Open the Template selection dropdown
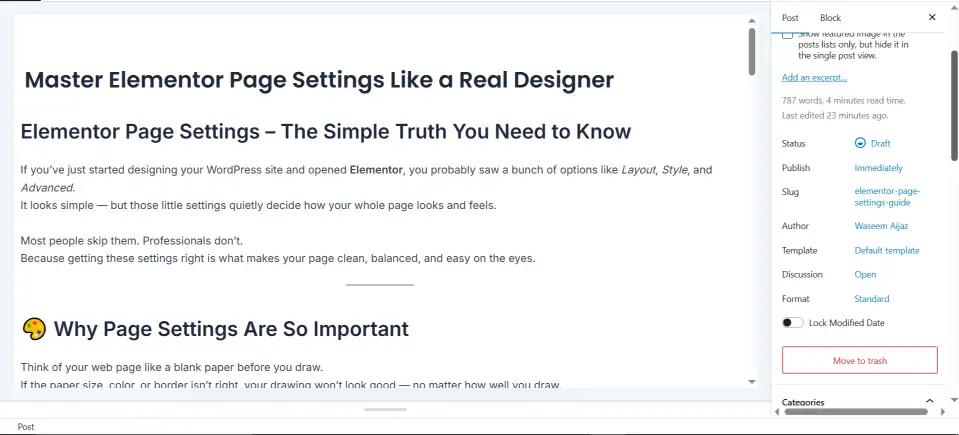Image resolution: width=959 pixels, height=435 pixels. click(x=886, y=251)
